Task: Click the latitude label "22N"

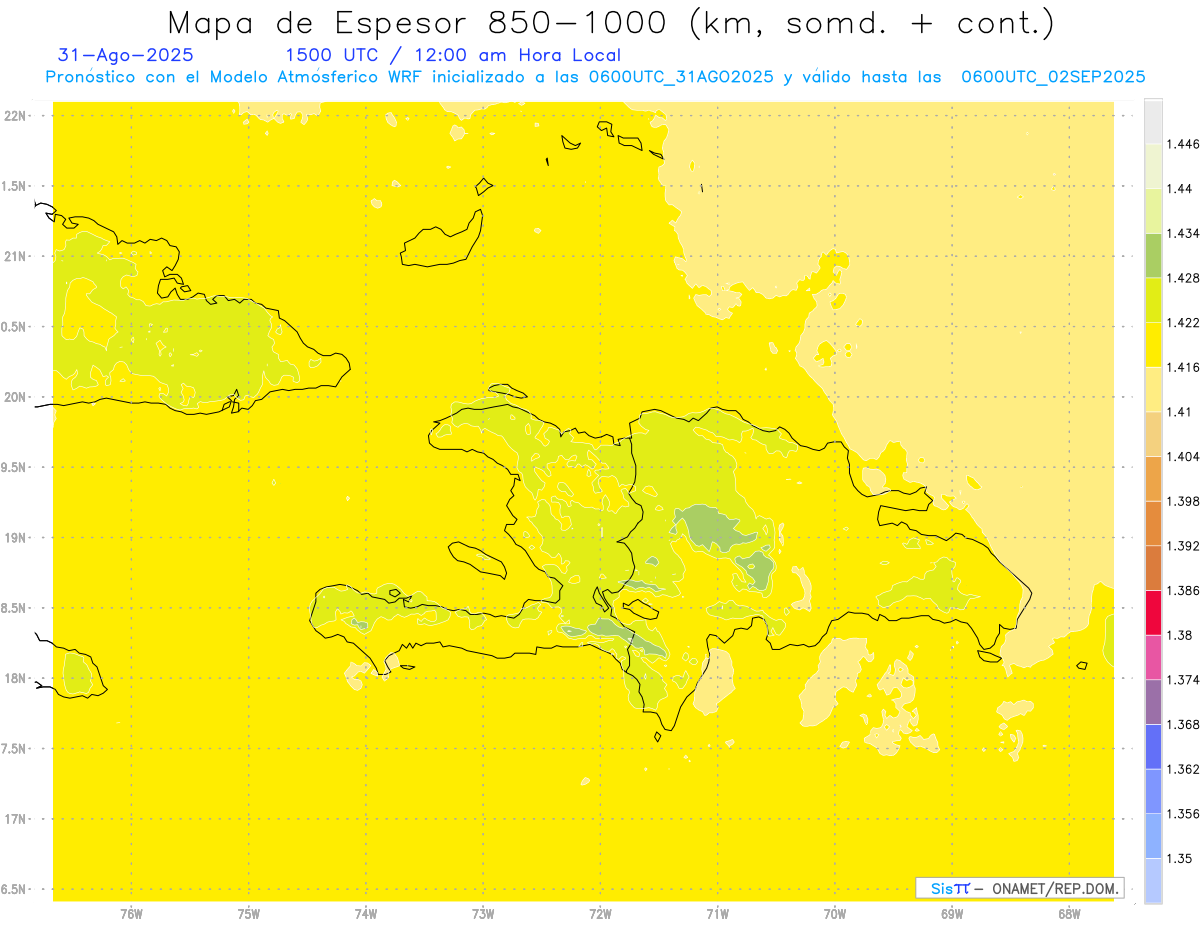Action: [x=15, y=116]
